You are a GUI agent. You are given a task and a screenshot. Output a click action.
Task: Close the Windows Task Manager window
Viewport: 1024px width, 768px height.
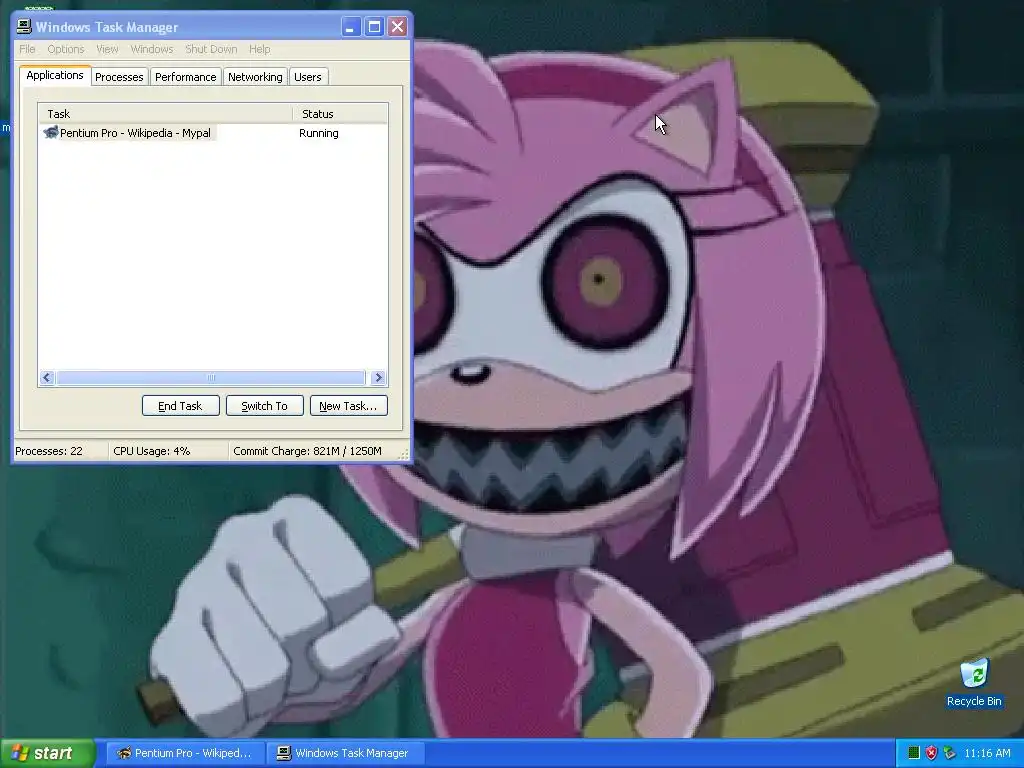tap(398, 27)
